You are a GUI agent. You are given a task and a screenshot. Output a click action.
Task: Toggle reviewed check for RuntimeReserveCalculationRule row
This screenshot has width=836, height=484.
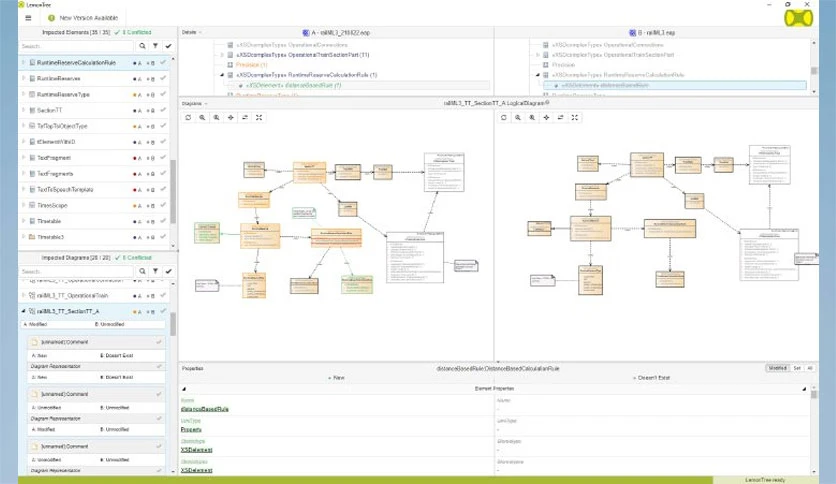coord(163,62)
